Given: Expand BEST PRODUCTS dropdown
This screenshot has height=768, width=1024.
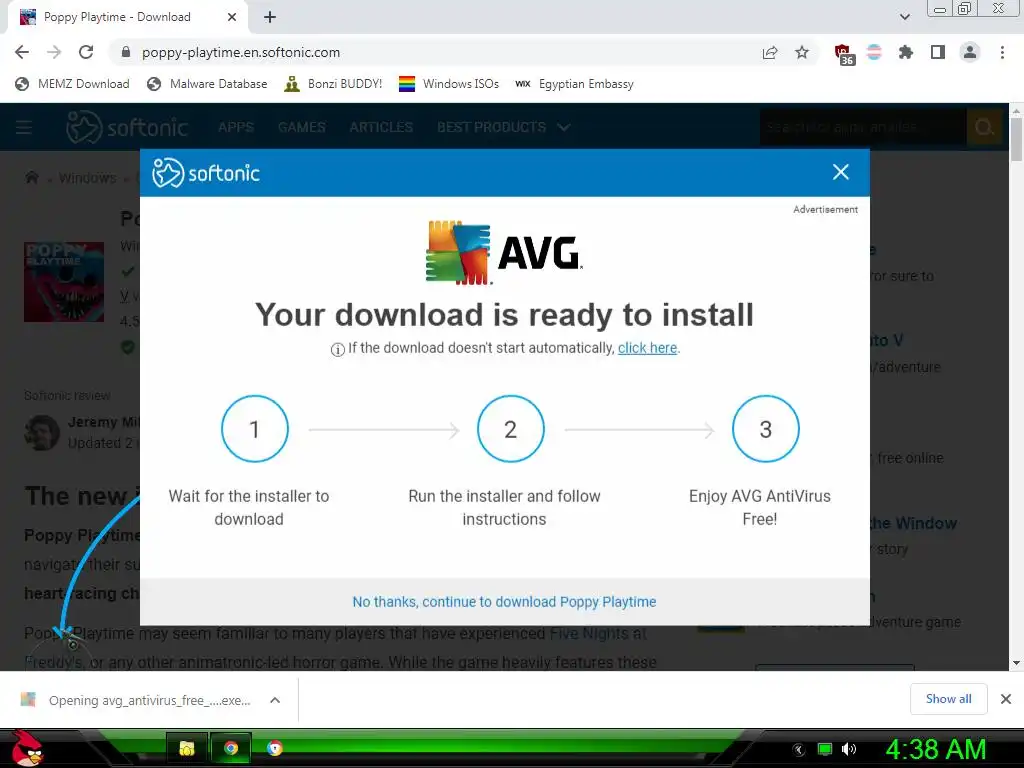Looking at the screenshot, I should click(504, 127).
